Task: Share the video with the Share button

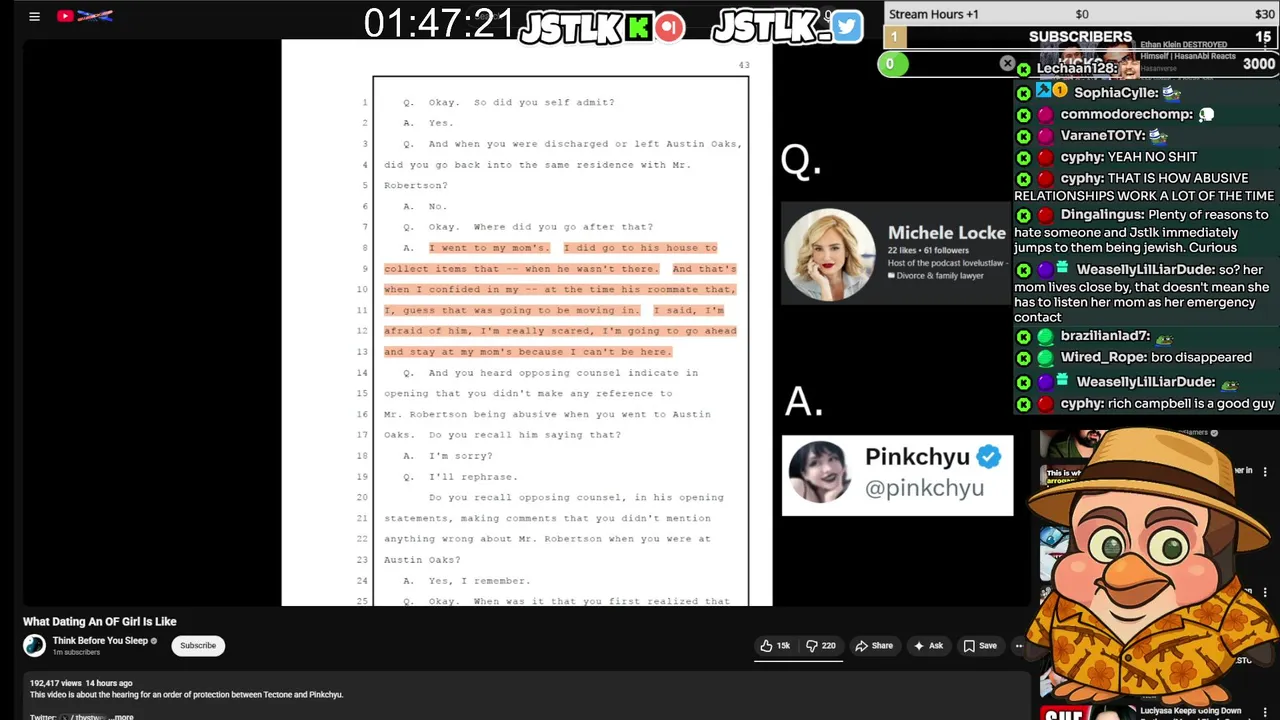Action: (x=874, y=646)
